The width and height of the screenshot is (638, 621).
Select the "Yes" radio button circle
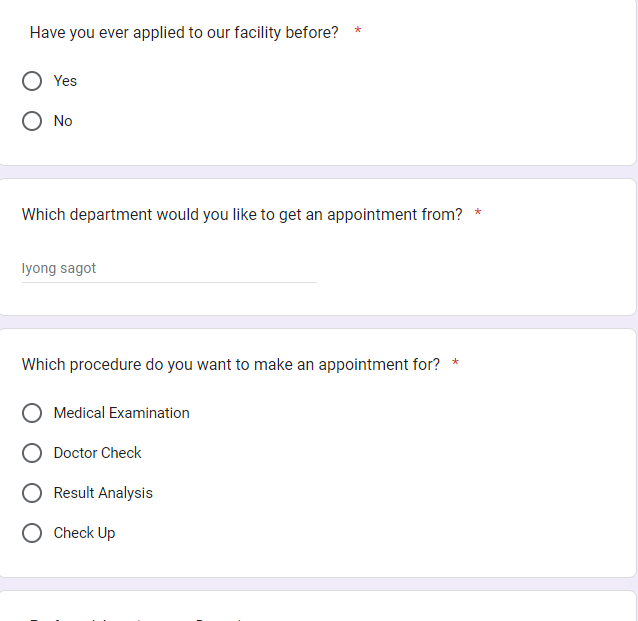click(32, 81)
